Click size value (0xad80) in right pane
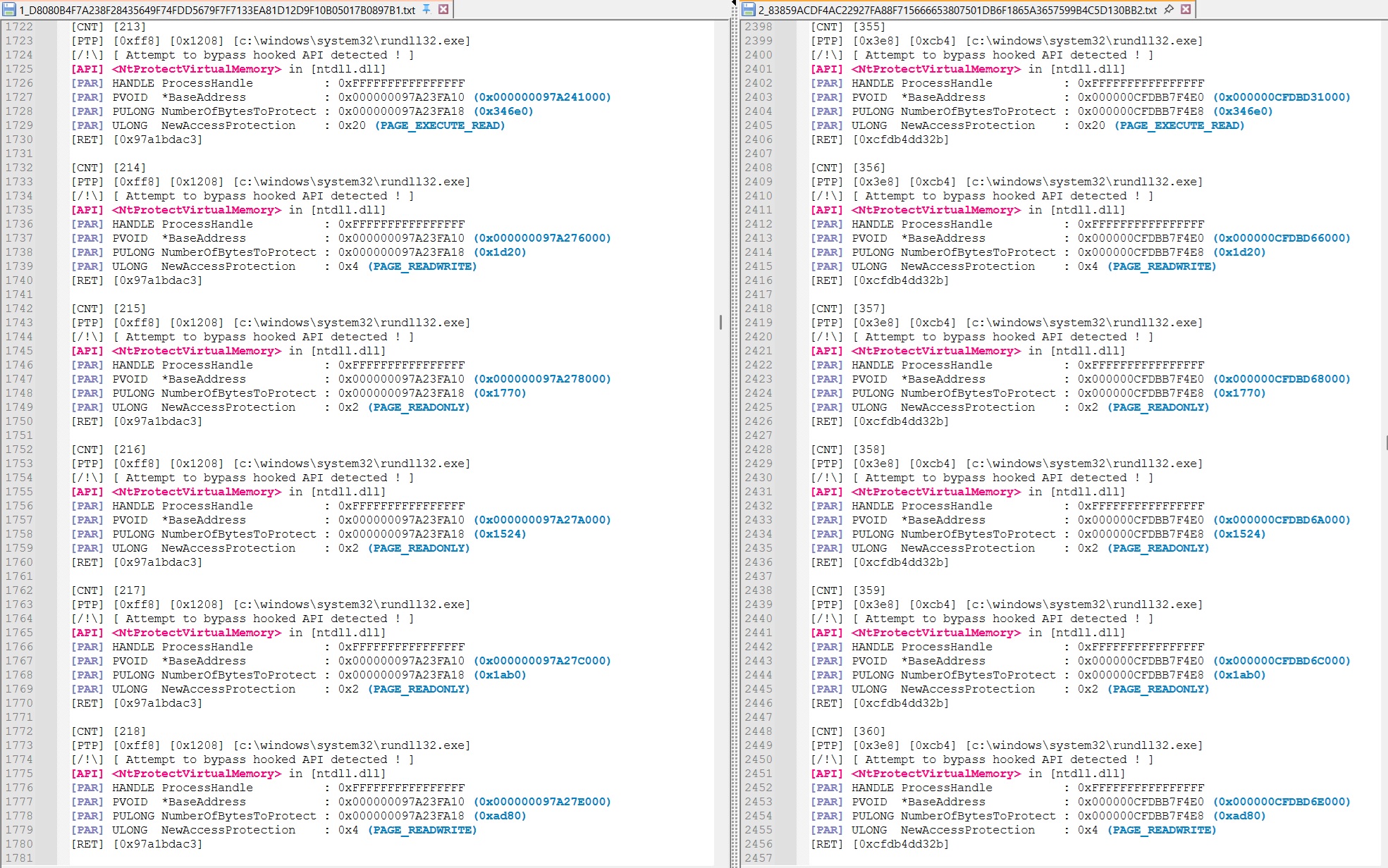The image size is (1388, 868). pyautogui.click(x=1239, y=816)
